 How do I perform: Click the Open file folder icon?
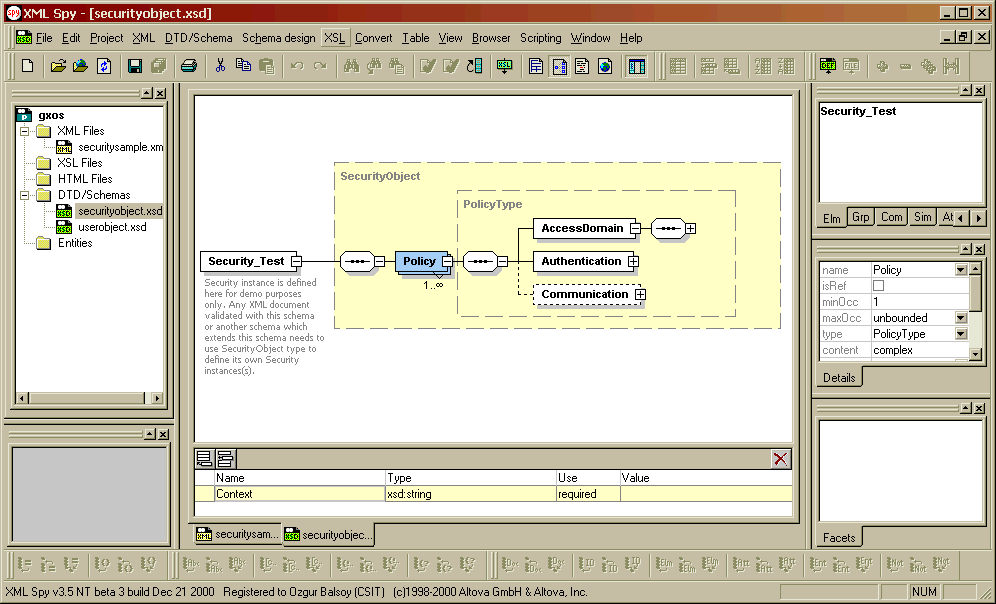tap(58, 66)
